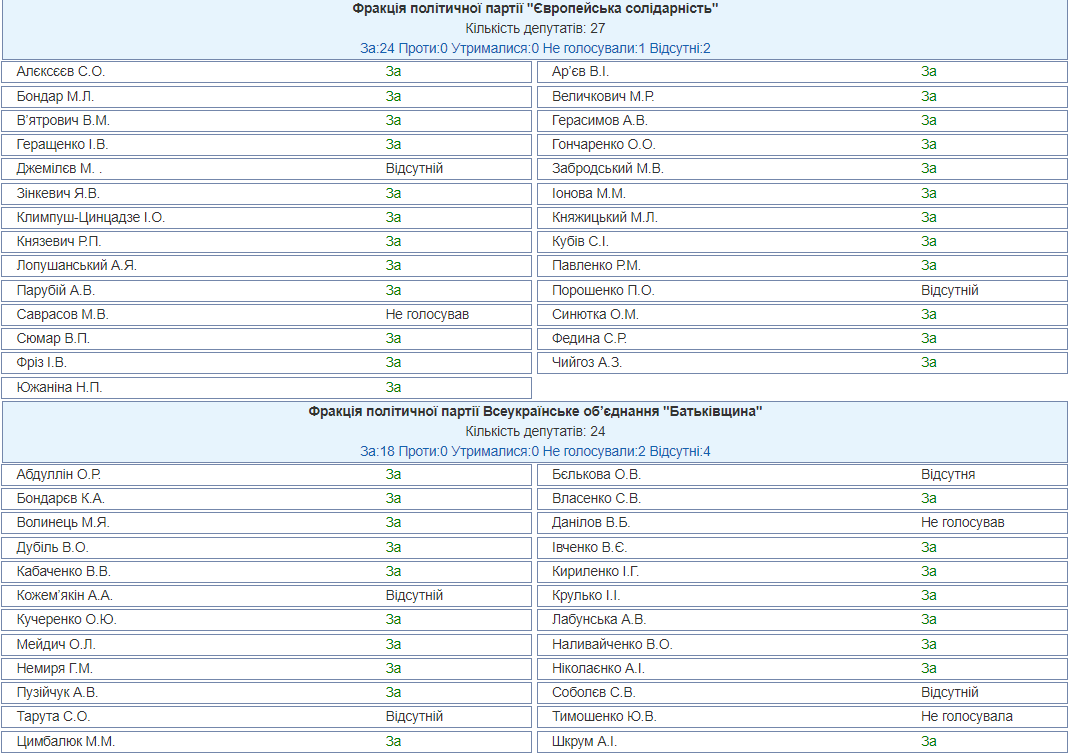
Task: Click deputy Бондарєв К.А.
Action: click(61, 498)
